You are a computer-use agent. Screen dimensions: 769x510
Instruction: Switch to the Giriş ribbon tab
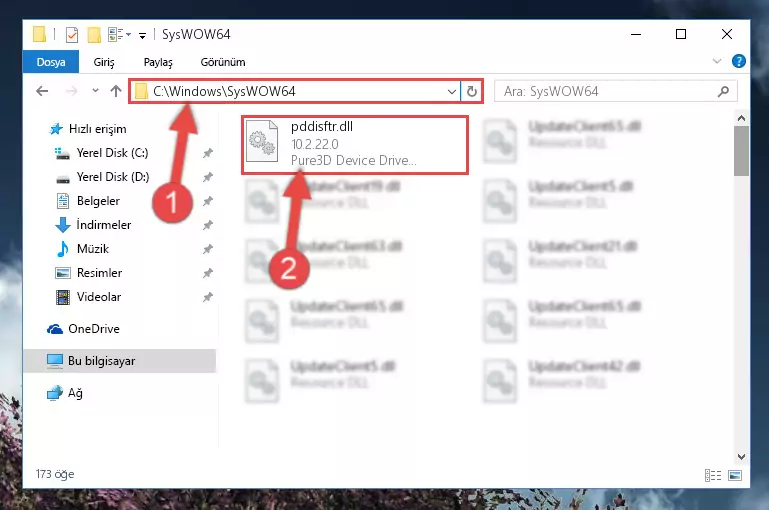[x=104, y=62]
